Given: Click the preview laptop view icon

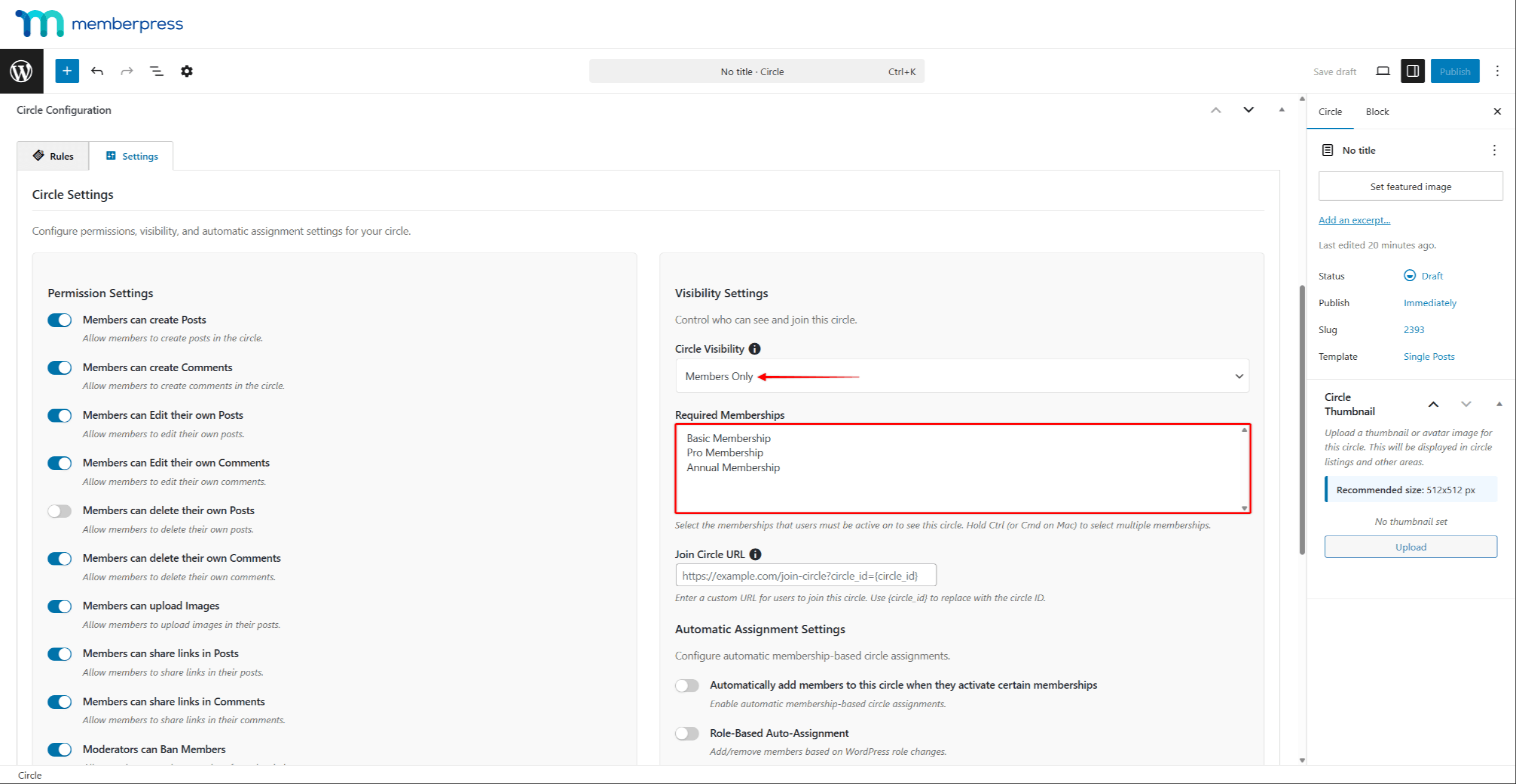Looking at the screenshot, I should [x=1383, y=71].
